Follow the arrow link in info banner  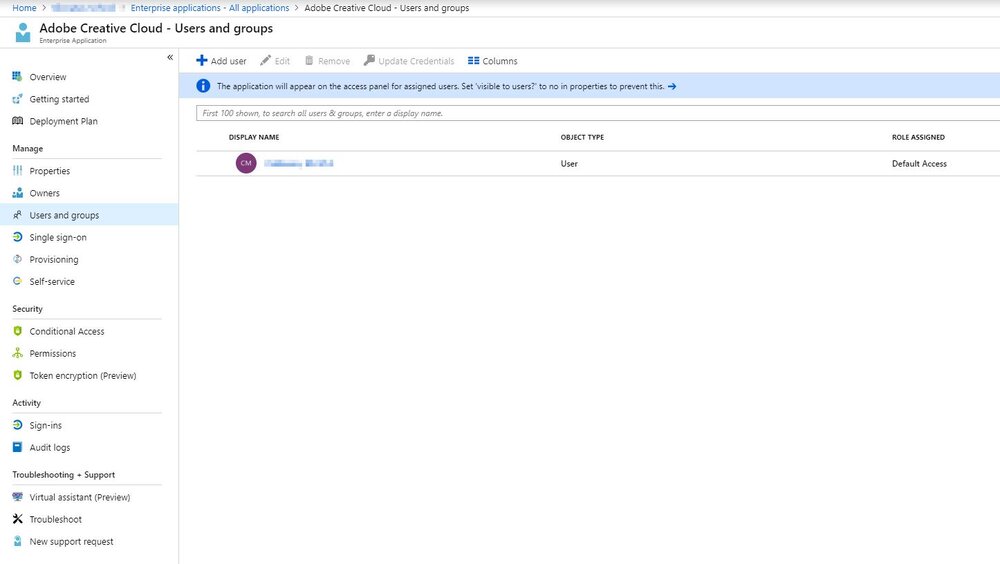(672, 86)
